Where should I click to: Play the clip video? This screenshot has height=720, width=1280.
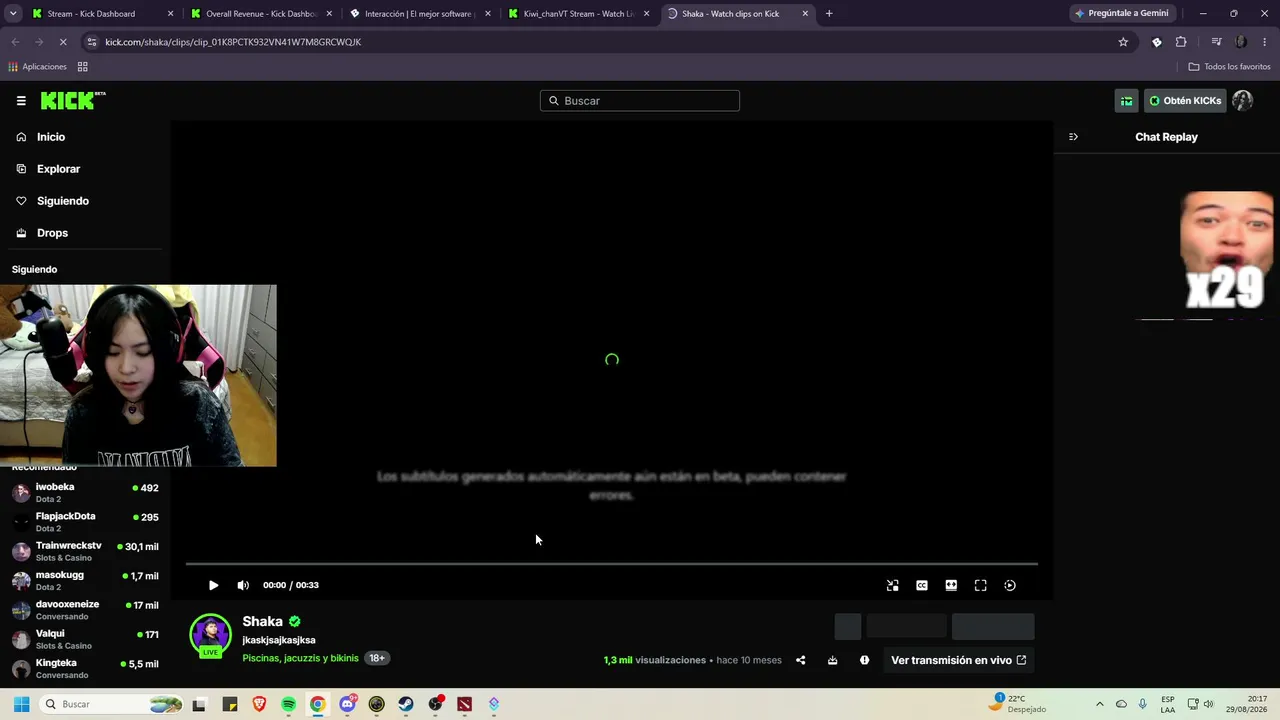213,585
